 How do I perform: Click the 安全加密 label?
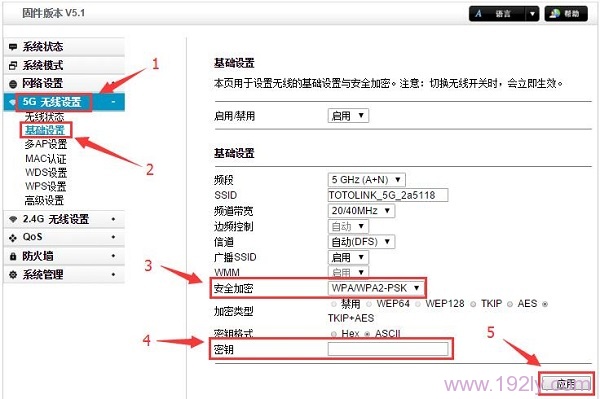[x=233, y=288]
